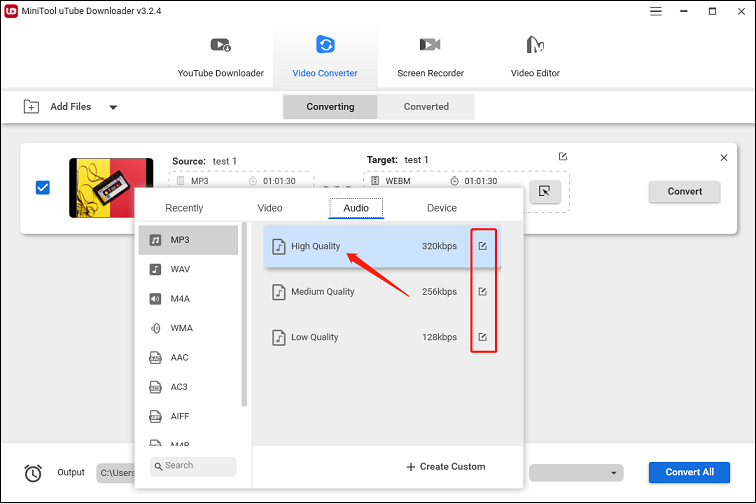The width and height of the screenshot is (756, 504).
Task: Open the Recently tab in format popup
Action: tap(184, 208)
